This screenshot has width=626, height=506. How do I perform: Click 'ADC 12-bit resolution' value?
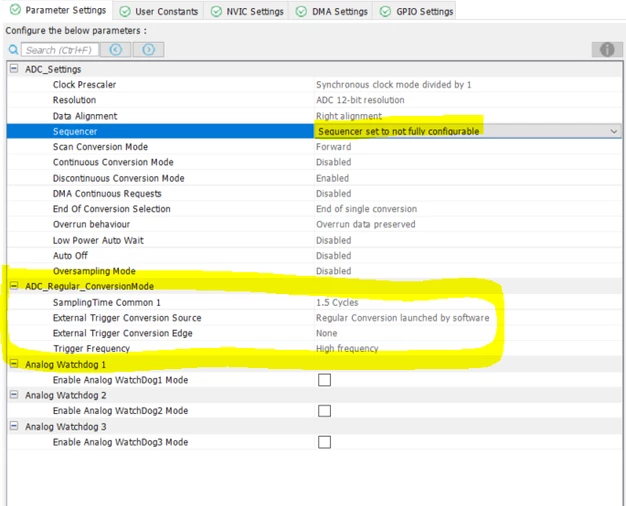(x=360, y=100)
